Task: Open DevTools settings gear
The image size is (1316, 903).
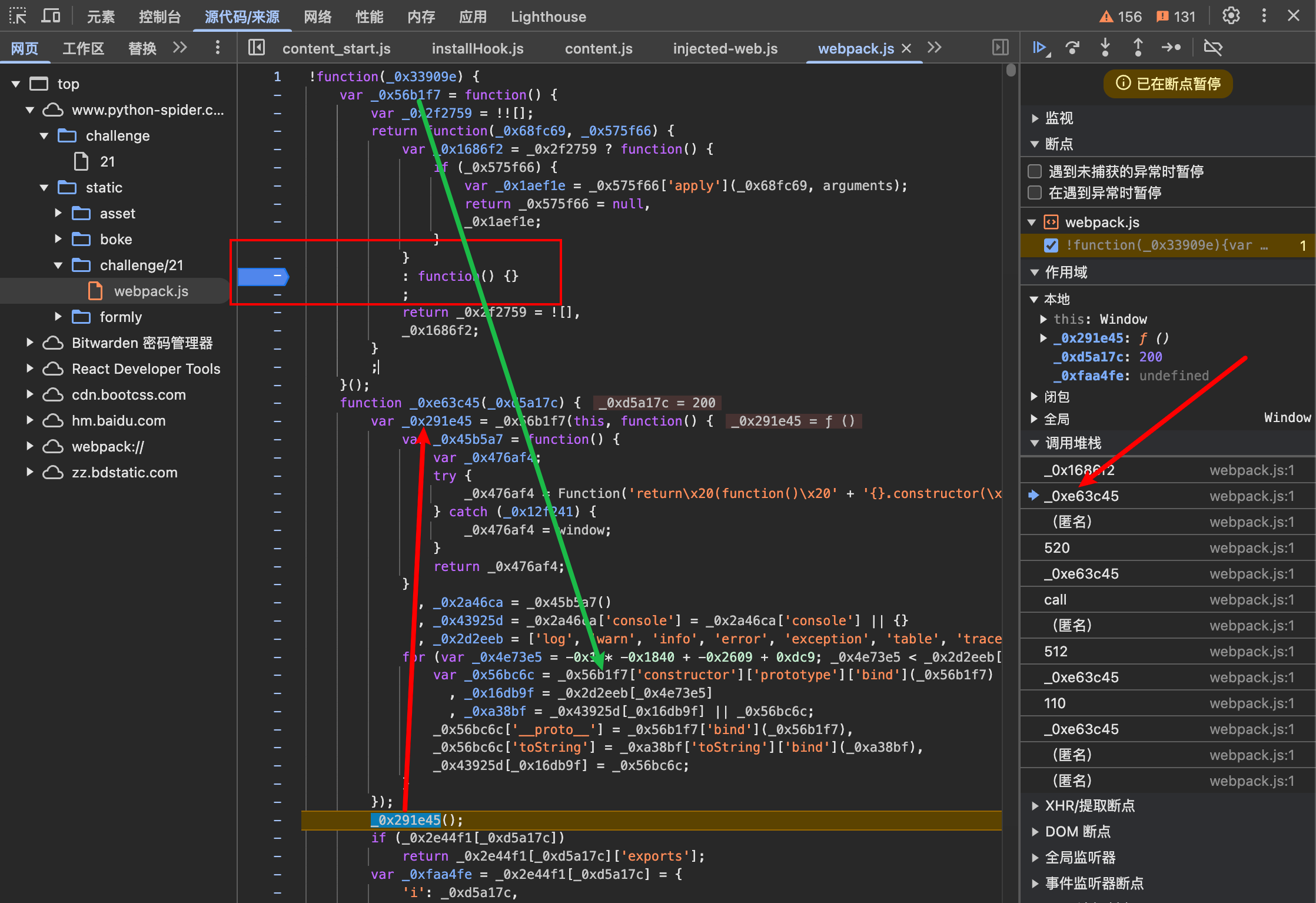Action: pyautogui.click(x=1231, y=16)
